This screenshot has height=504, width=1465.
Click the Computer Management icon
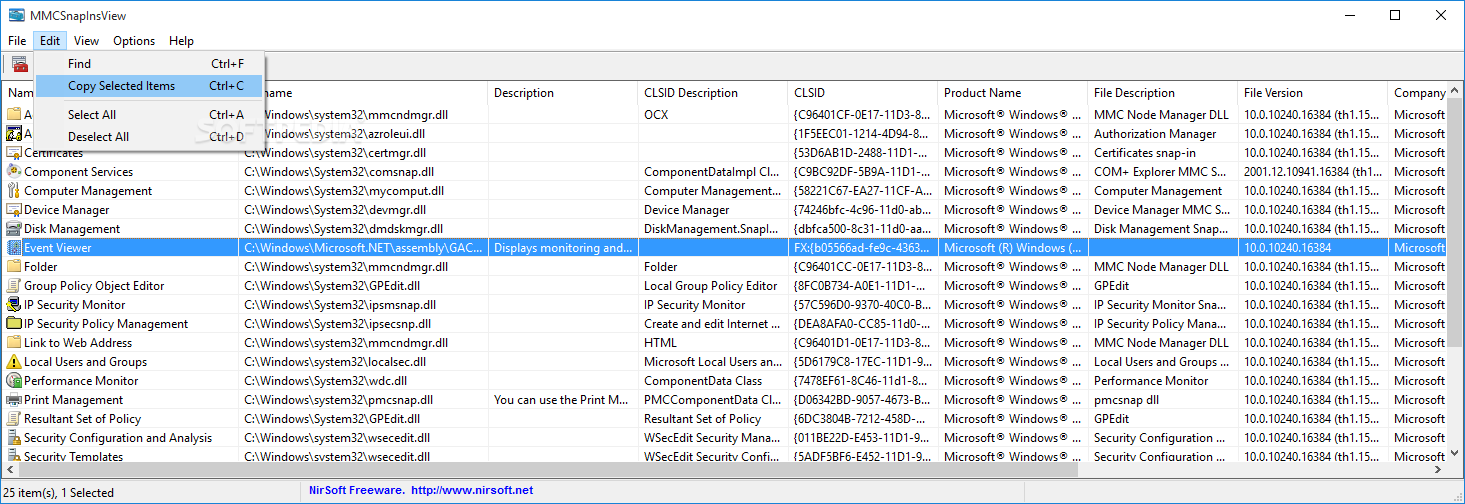pyautogui.click(x=14, y=191)
